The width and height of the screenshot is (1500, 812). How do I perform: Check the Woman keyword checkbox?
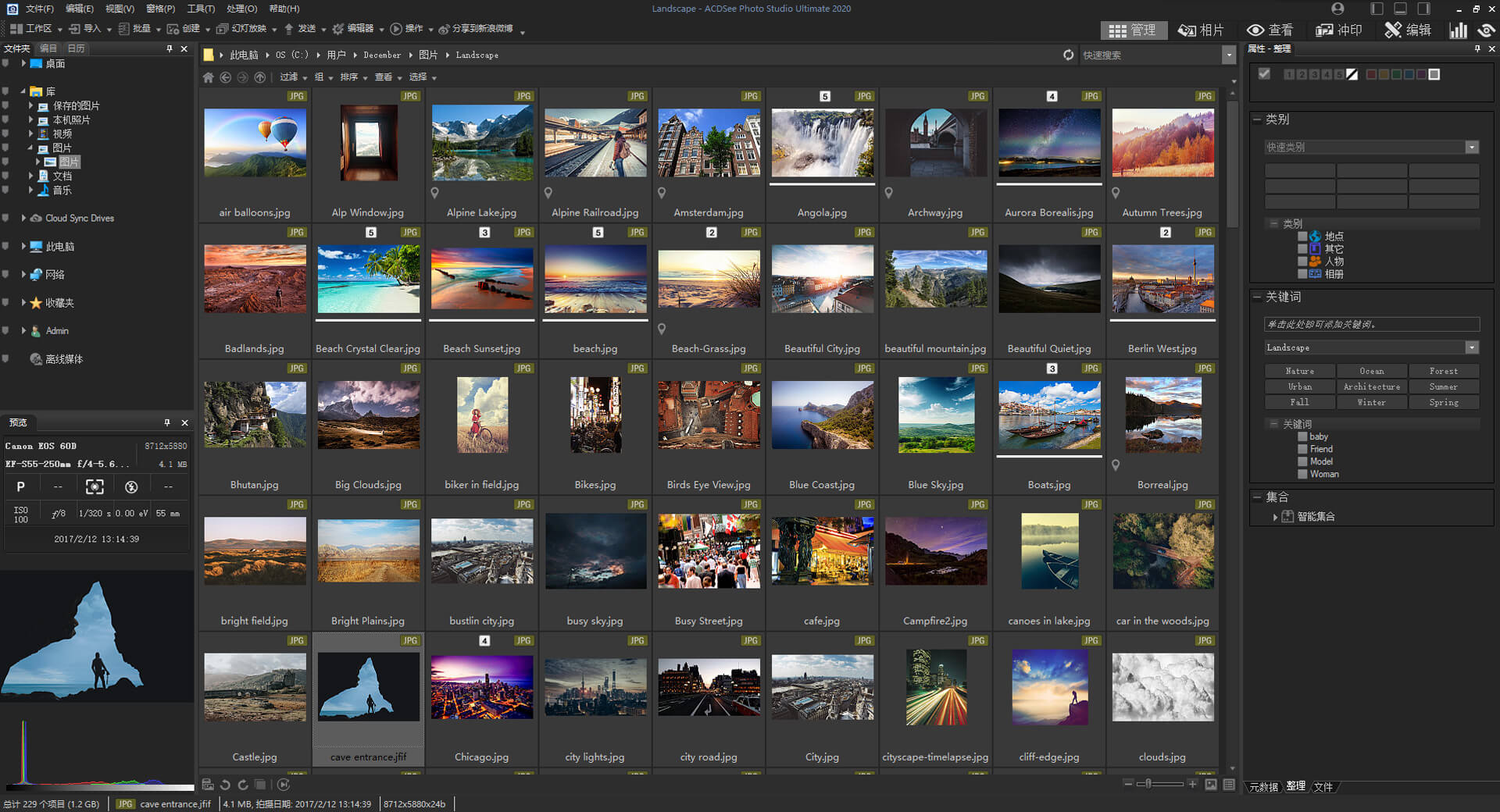[x=1302, y=474]
